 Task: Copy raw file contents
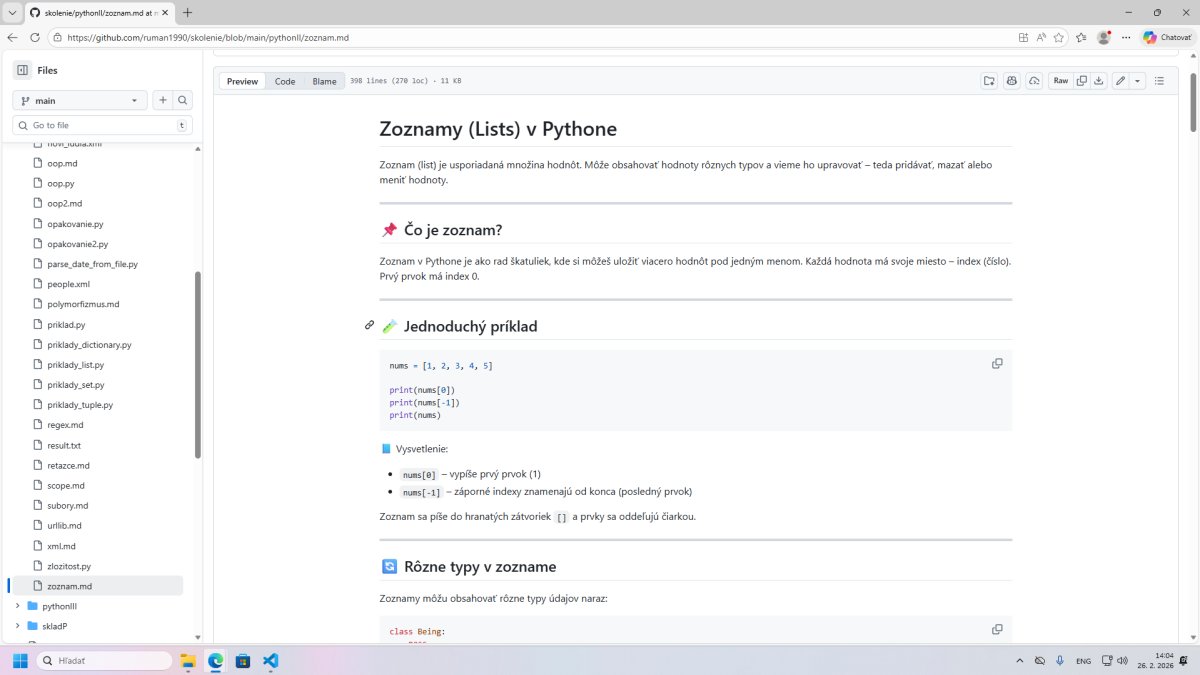click(x=1081, y=81)
